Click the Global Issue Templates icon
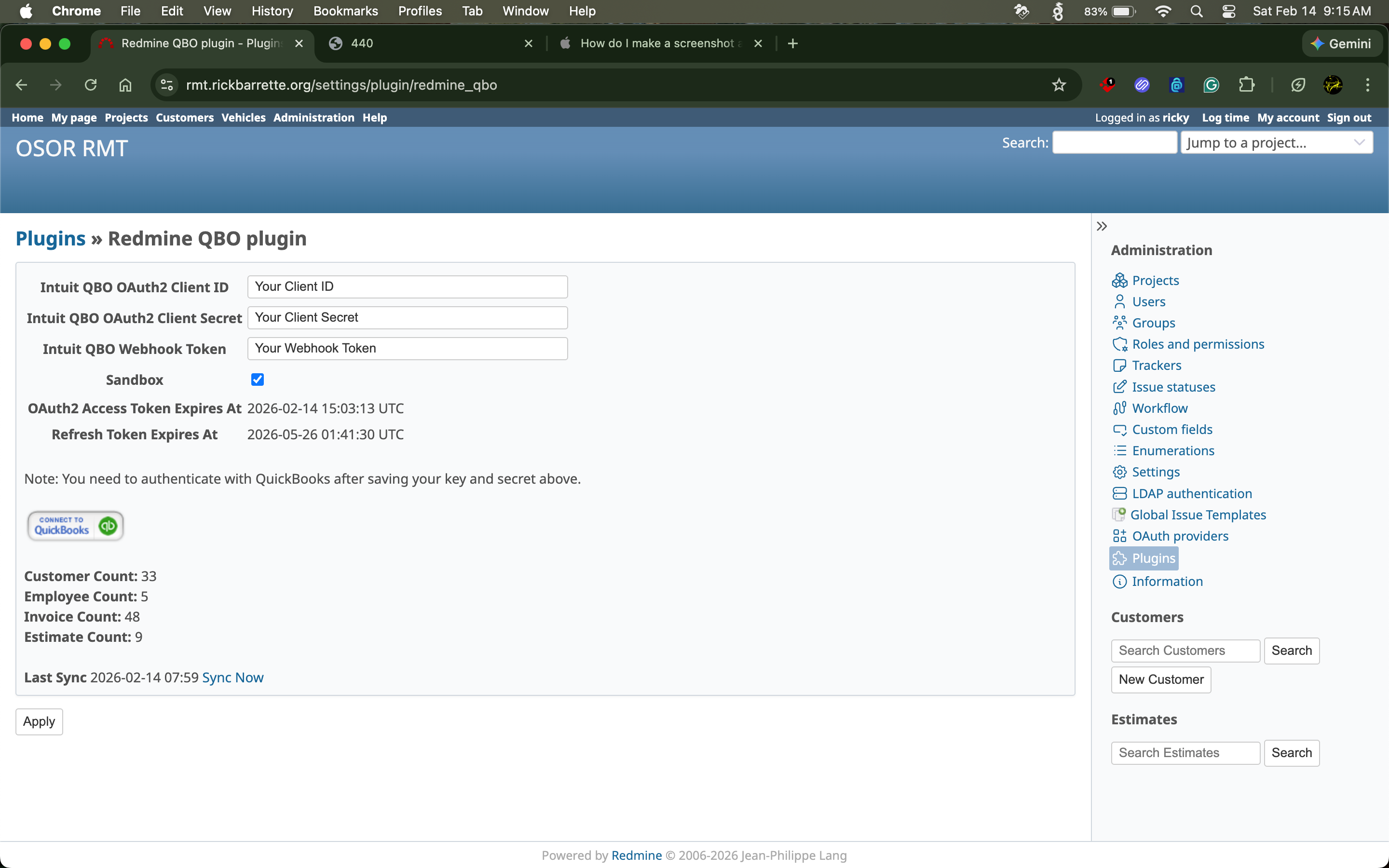The image size is (1389, 868). (x=1118, y=515)
